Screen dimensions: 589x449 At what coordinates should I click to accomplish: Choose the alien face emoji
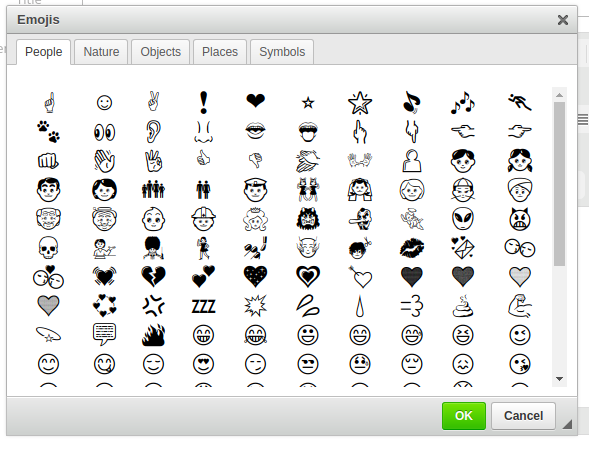[x=463, y=219]
